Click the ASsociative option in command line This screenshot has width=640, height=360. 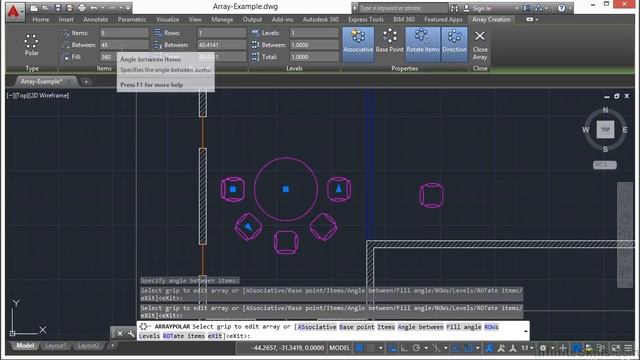click(317, 327)
